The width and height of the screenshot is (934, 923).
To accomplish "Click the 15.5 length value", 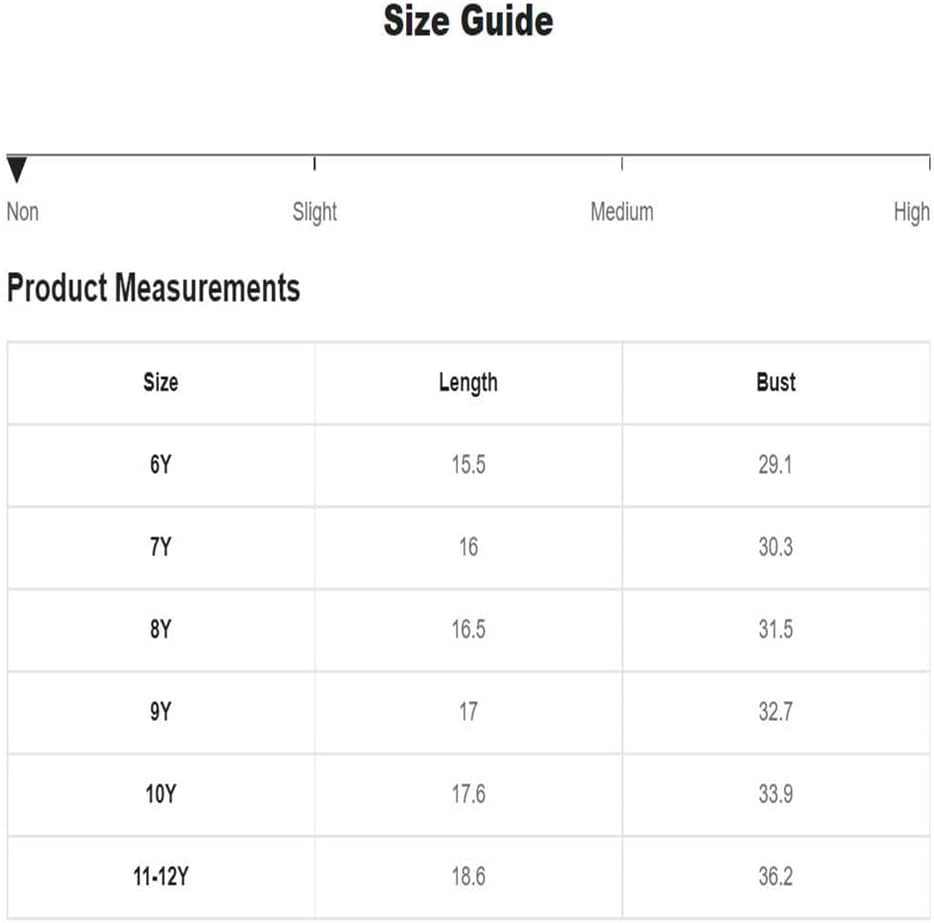I will click(x=468, y=465).
